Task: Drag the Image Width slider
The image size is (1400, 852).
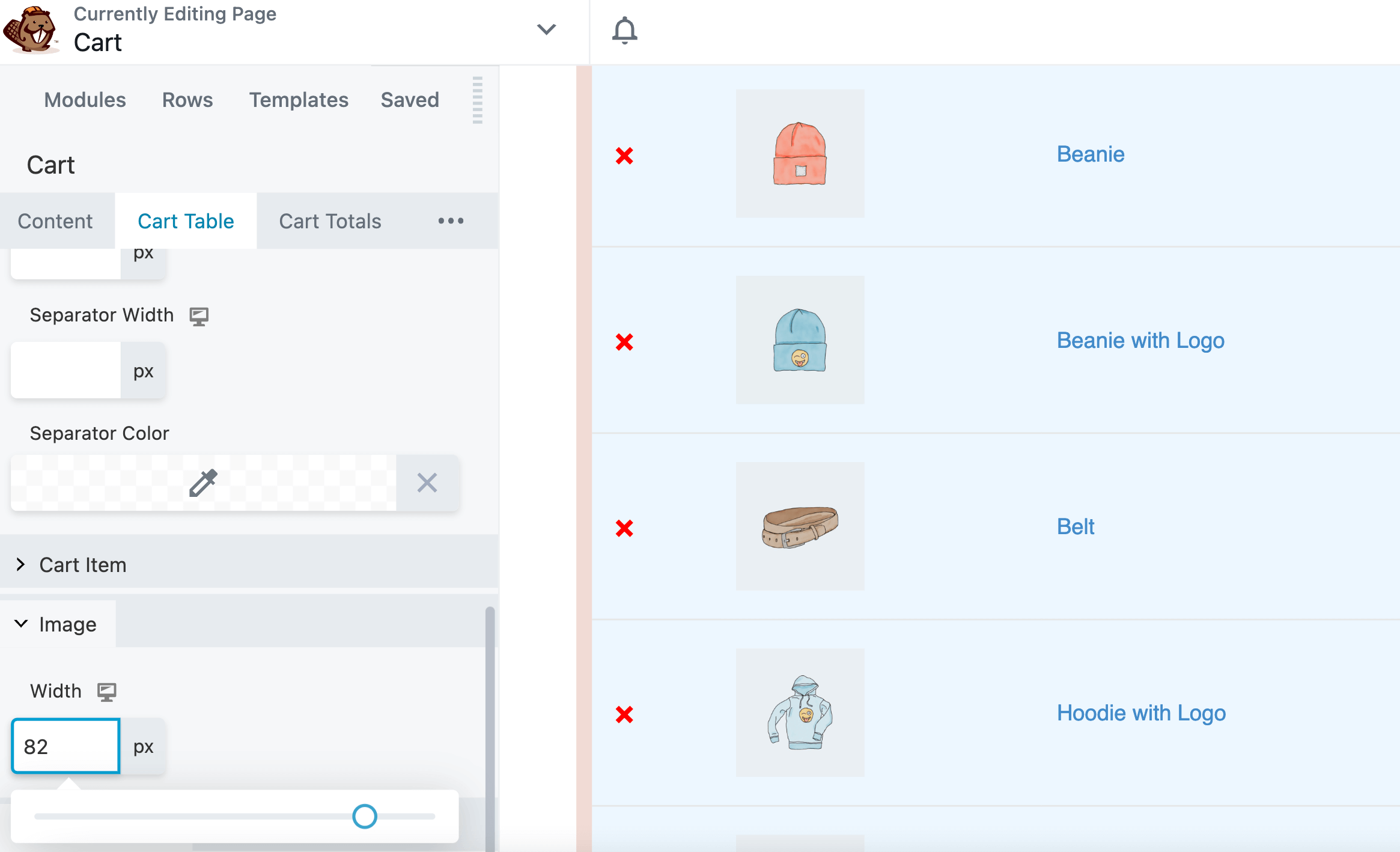Action: pos(364,815)
